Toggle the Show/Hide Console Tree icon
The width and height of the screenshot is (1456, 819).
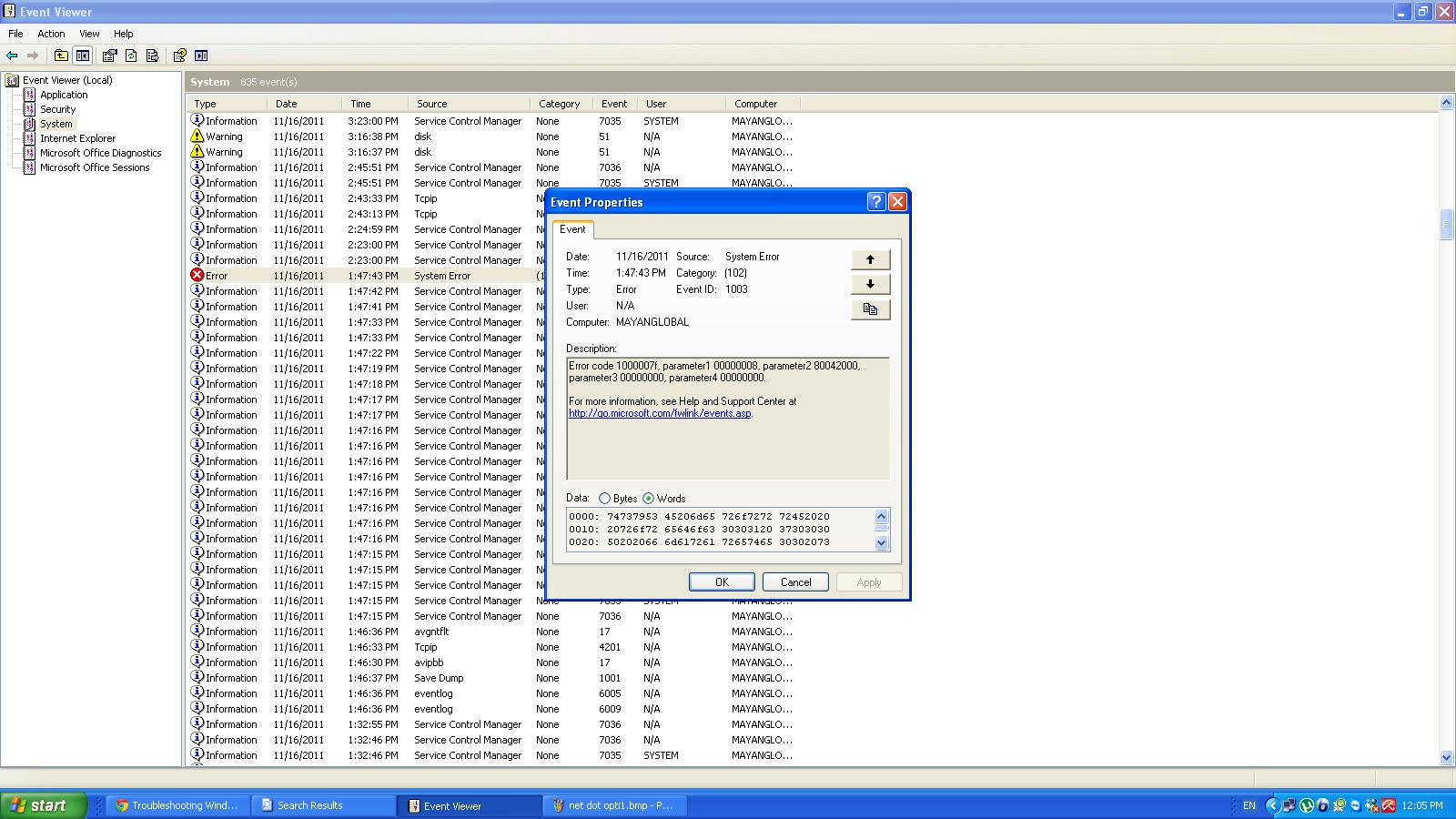[x=83, y=55]
